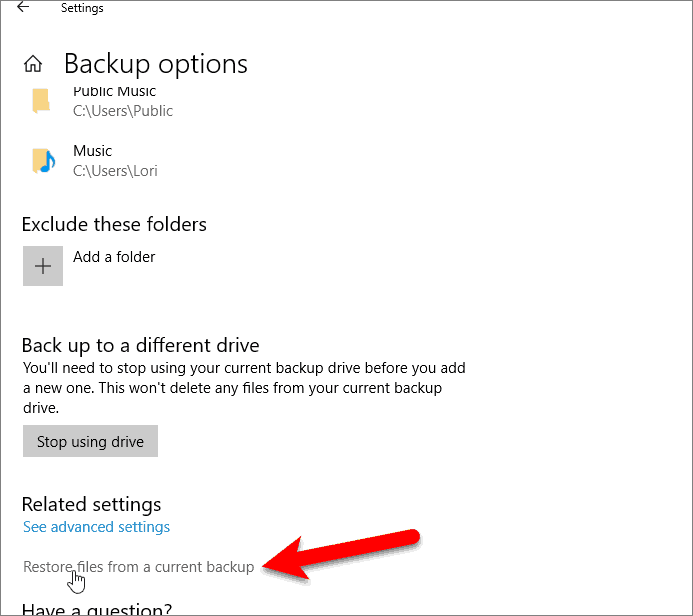Image resolution: width=693 pixels, height=616 pixels.
Task: Click the Public Music folder icon
Action: click(x=41, y=100)
